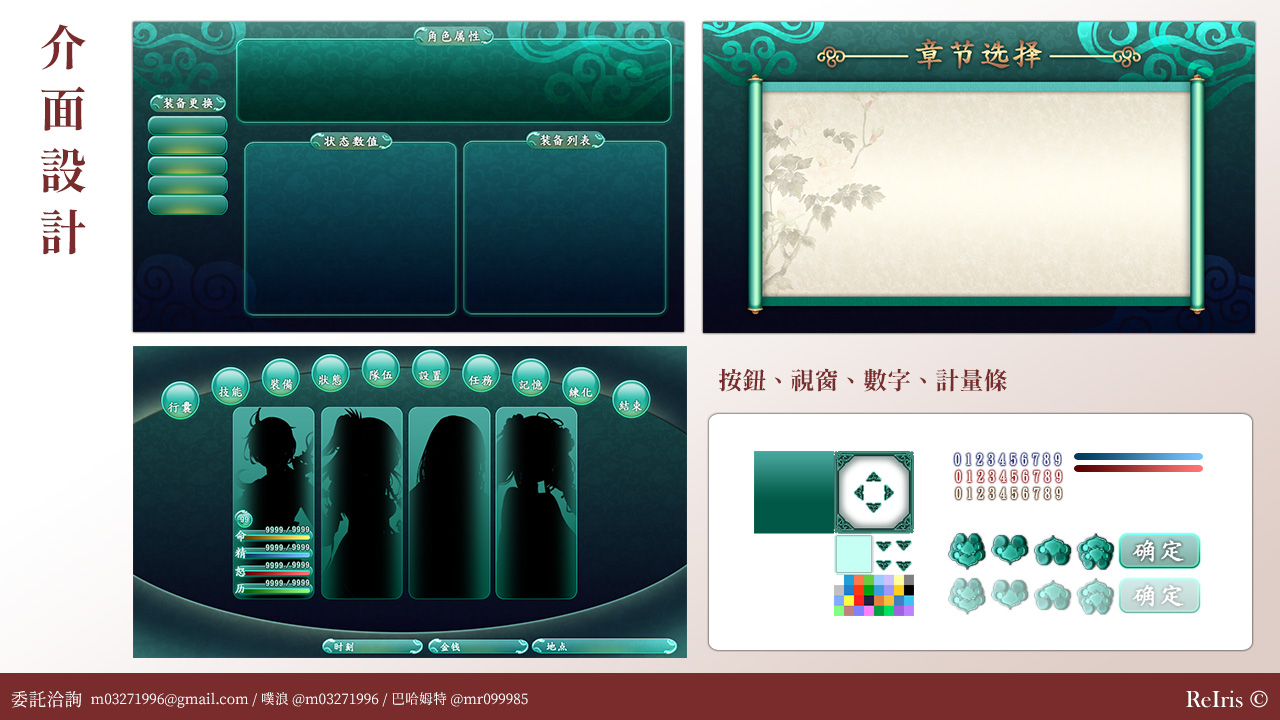Click the yellow 命 HP bar

279,538
